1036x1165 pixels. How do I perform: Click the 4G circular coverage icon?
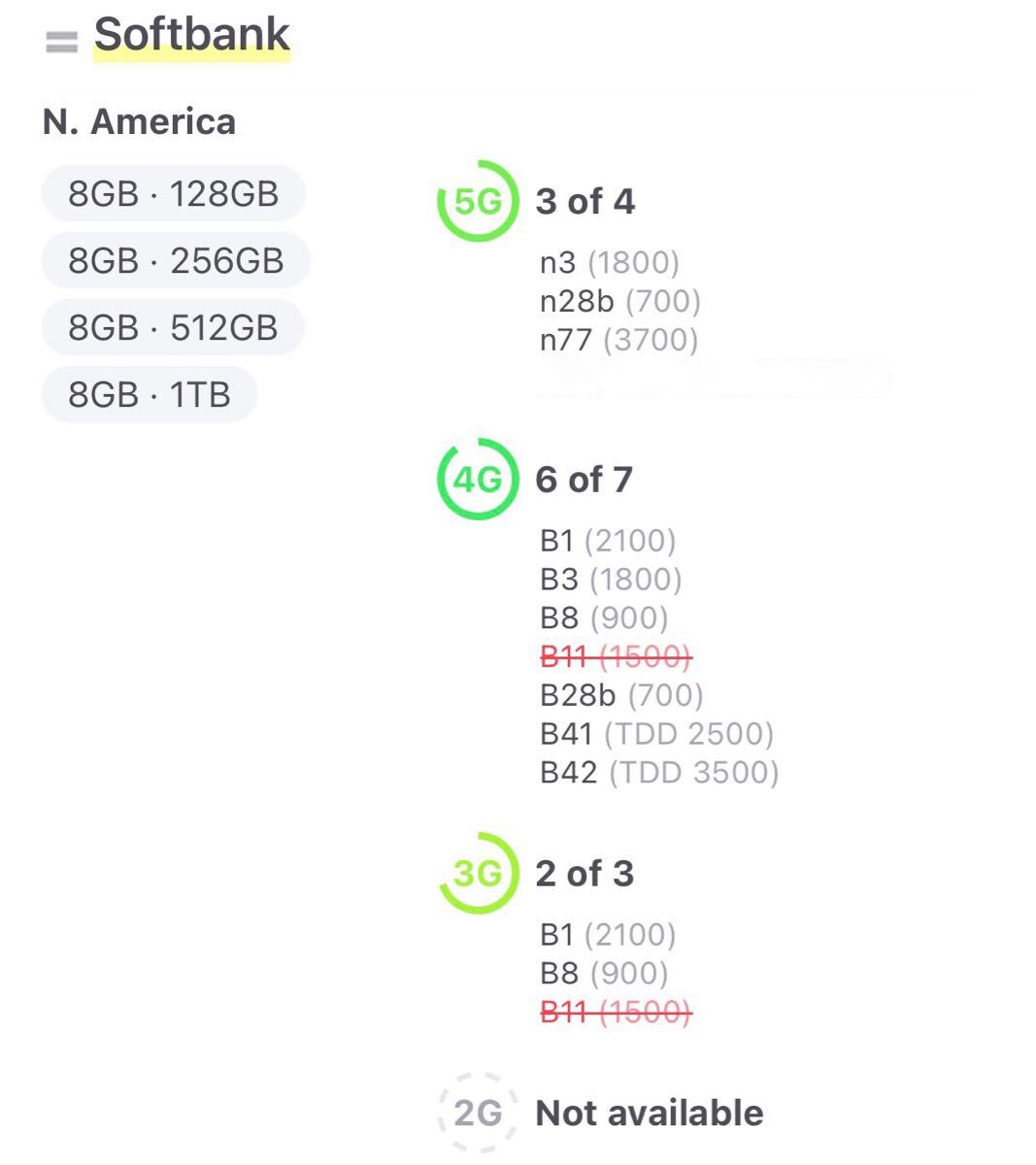(478, 479)
